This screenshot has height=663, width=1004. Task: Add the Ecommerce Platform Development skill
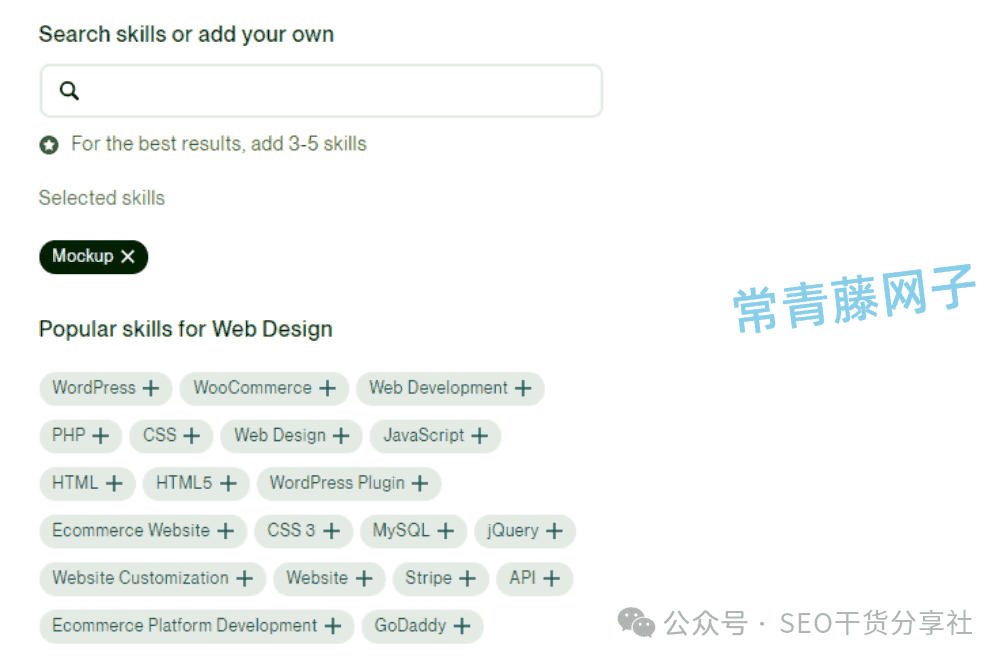(x=197, y=625)
